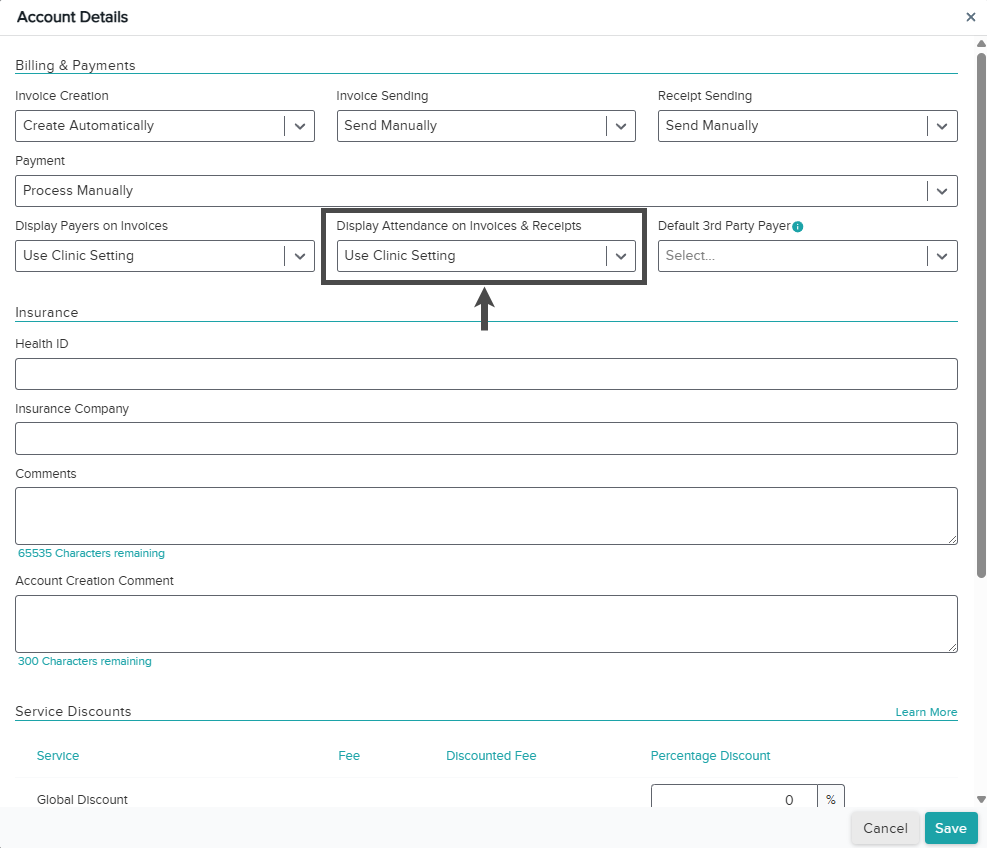Click the 65535 Characters remaining text
This screenshot has height=848, width=987.
[91, 553]
